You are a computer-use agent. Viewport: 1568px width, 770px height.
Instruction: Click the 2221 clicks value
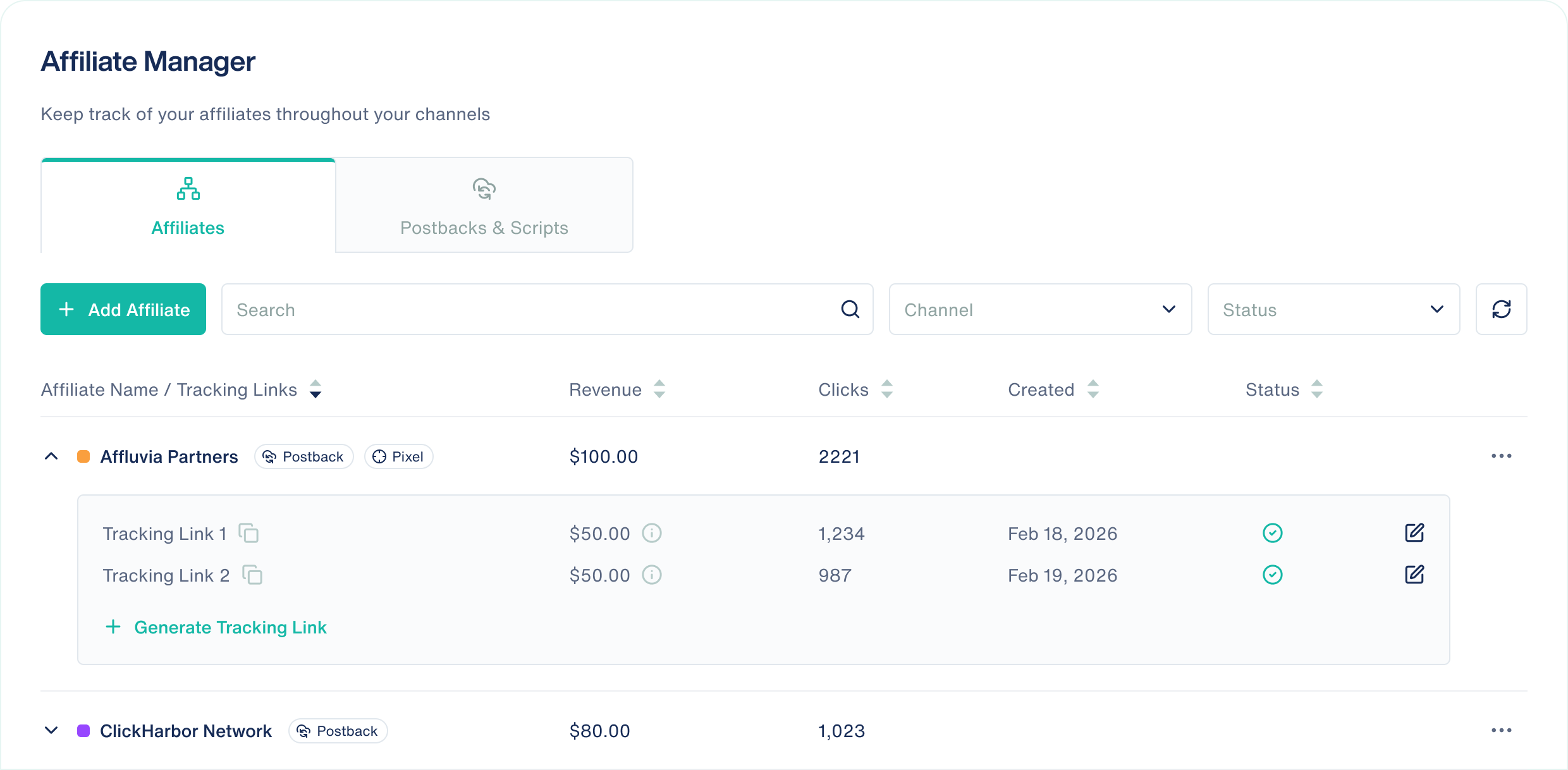point(839,456)
